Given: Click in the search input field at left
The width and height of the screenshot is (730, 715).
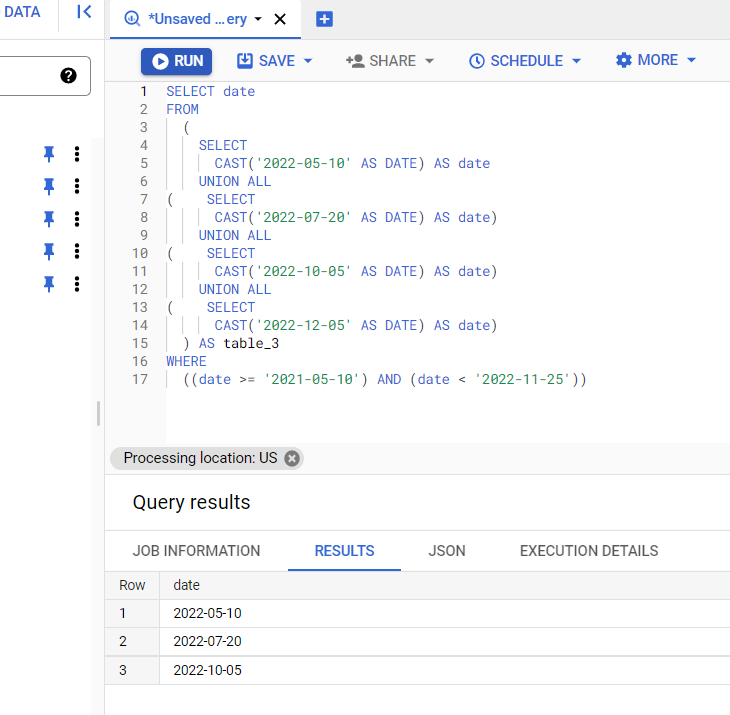Looking at the screenshot, I should (44, 76).
